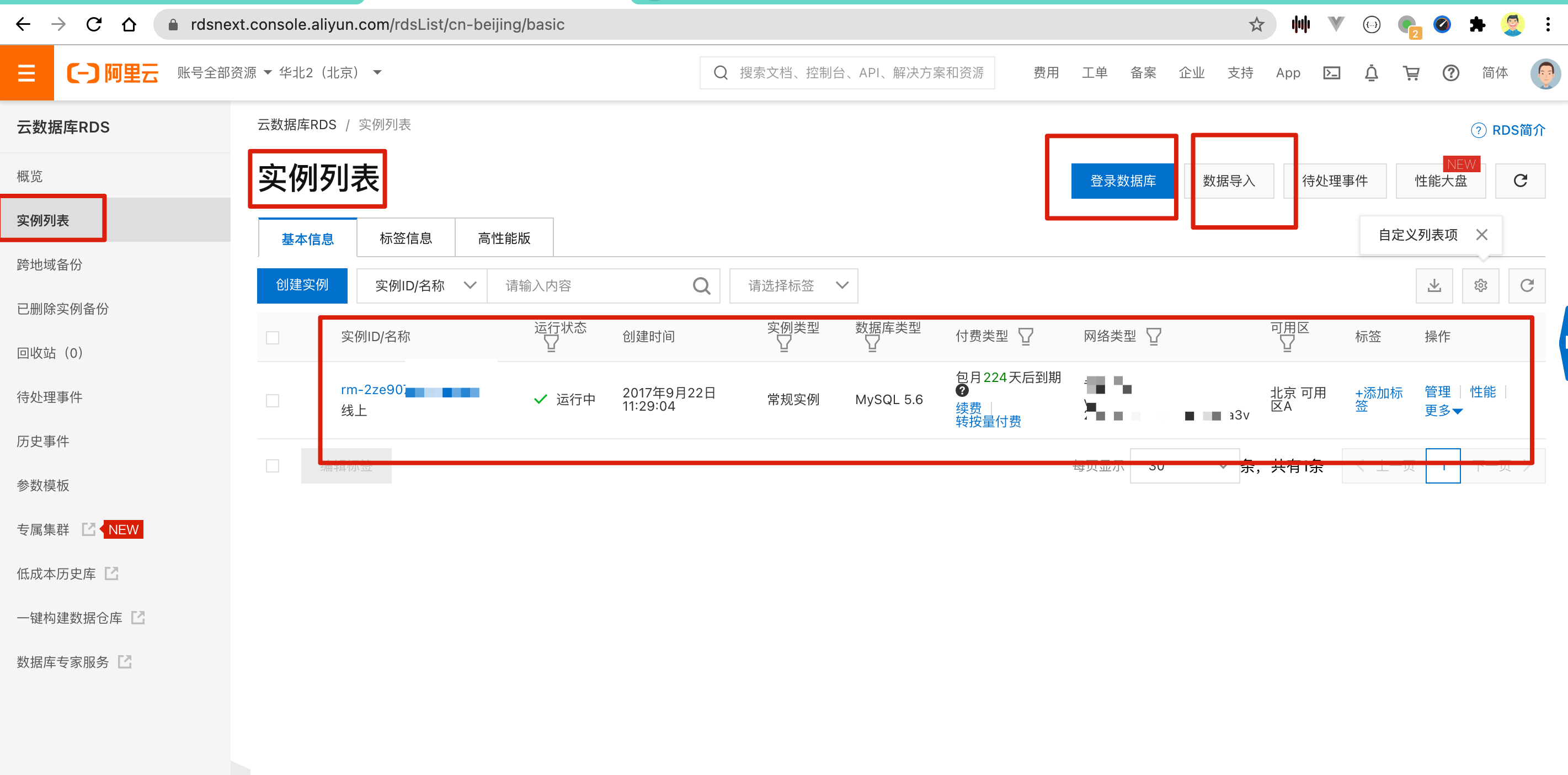Click the 创建实例 button
This screenshot has height=775, width=1568.
click(x=302, y=285)
